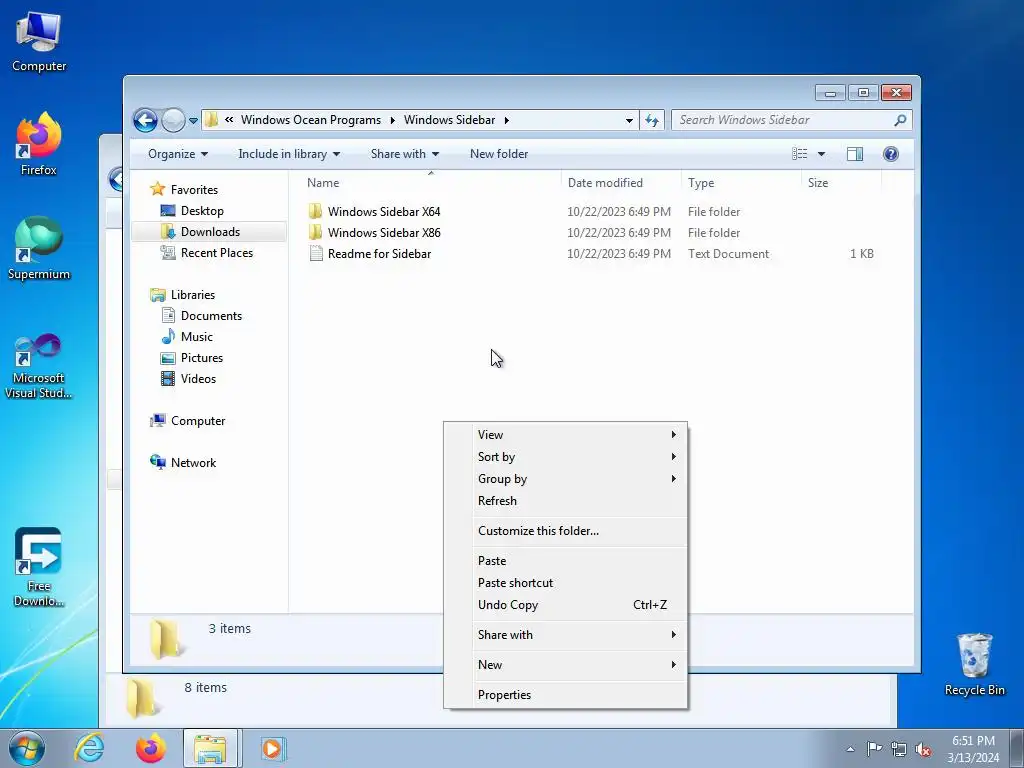
Task: Click the muted volume tray icon
Action: [923, 750]
